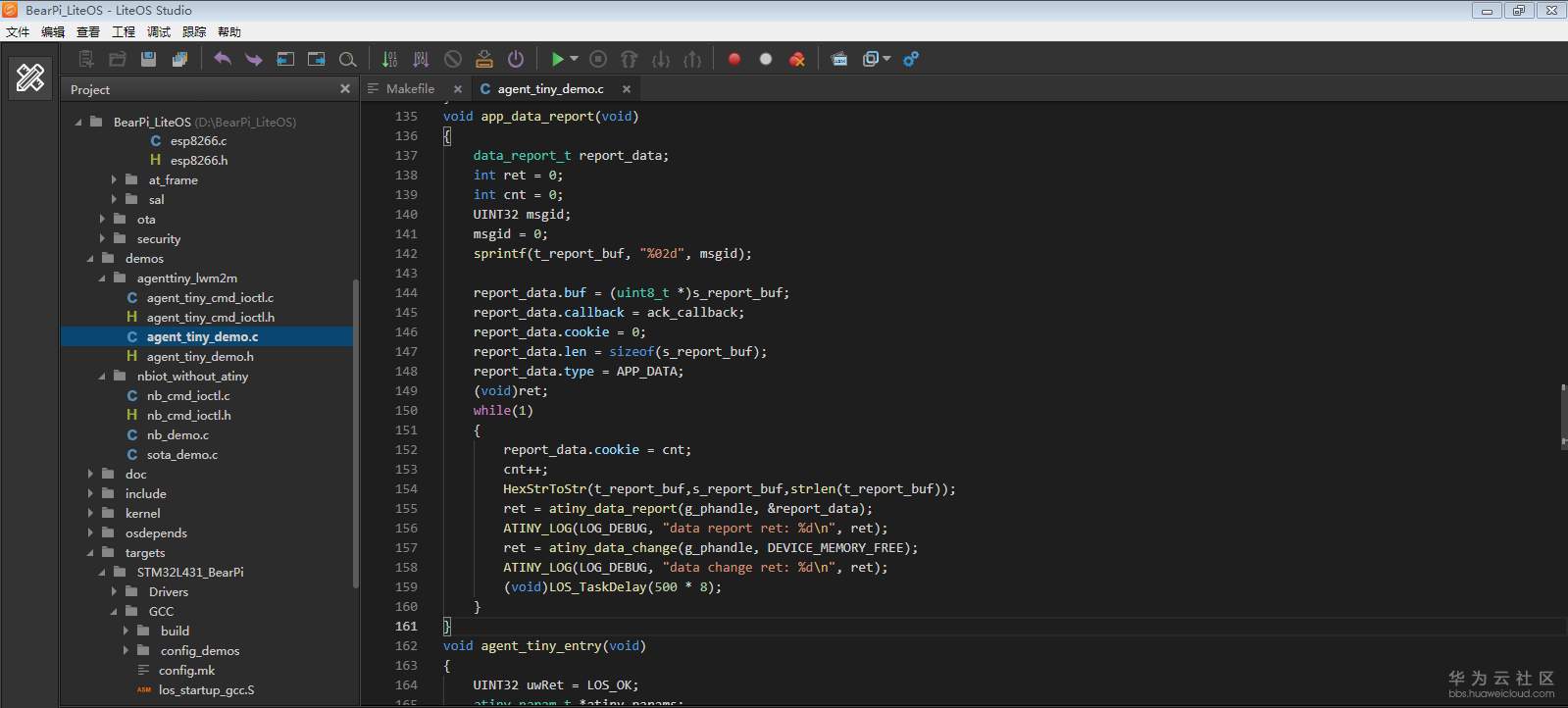Open the project design sidebar icon
This screenshot has width=1568, height=708.
pyautogui.click(x=30, y=77)
